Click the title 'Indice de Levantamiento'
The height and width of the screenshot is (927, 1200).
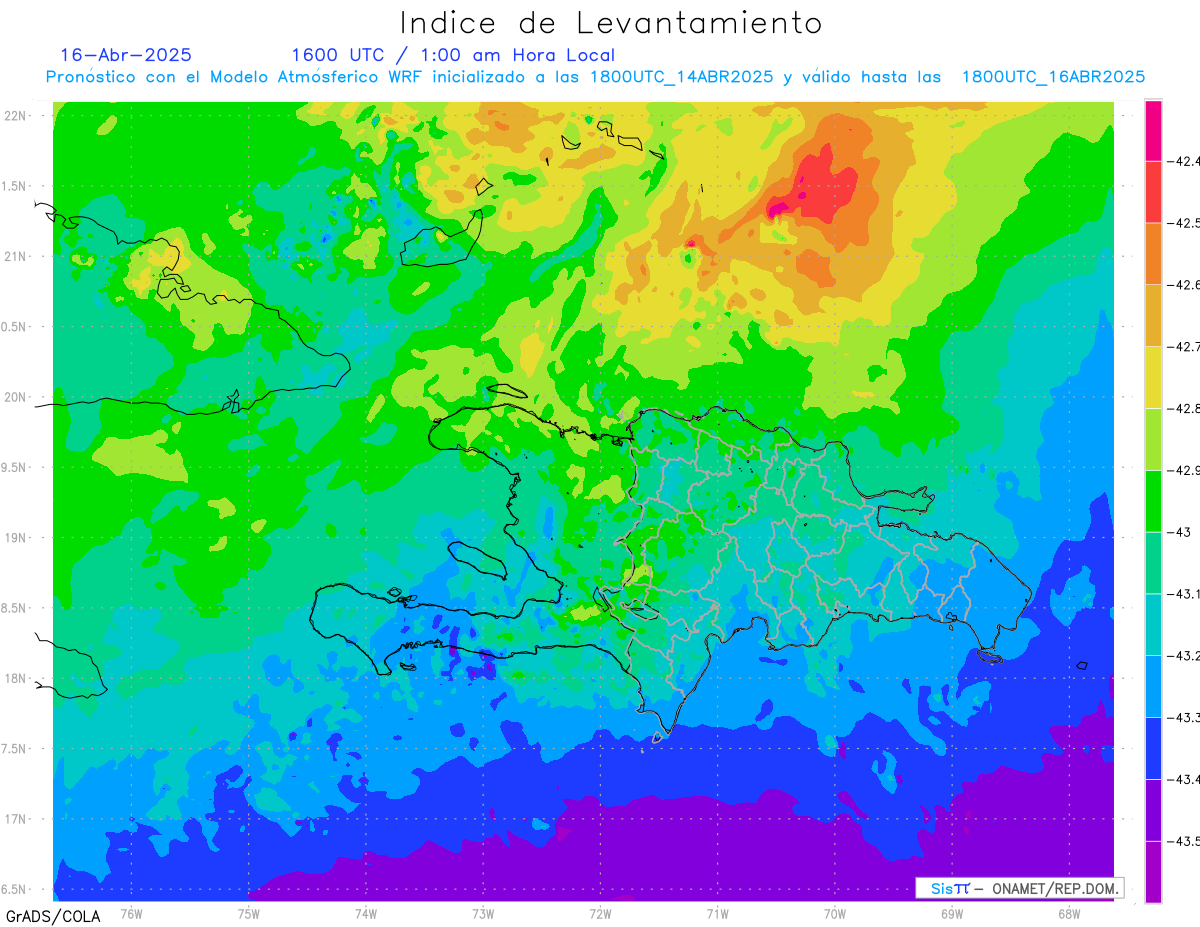pos(611,22)
